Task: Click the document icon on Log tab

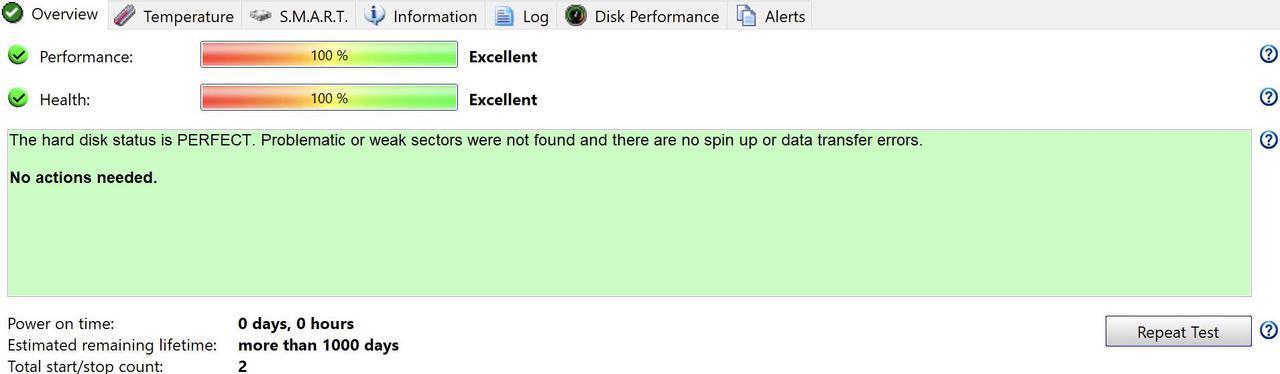Action: pyautogui.click(x=504, y=16)
